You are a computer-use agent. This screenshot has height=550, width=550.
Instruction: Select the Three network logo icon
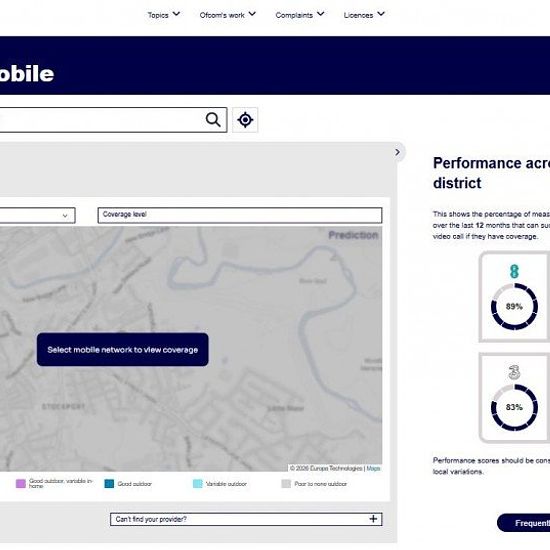pyautogui.click(x=514, y=372)
